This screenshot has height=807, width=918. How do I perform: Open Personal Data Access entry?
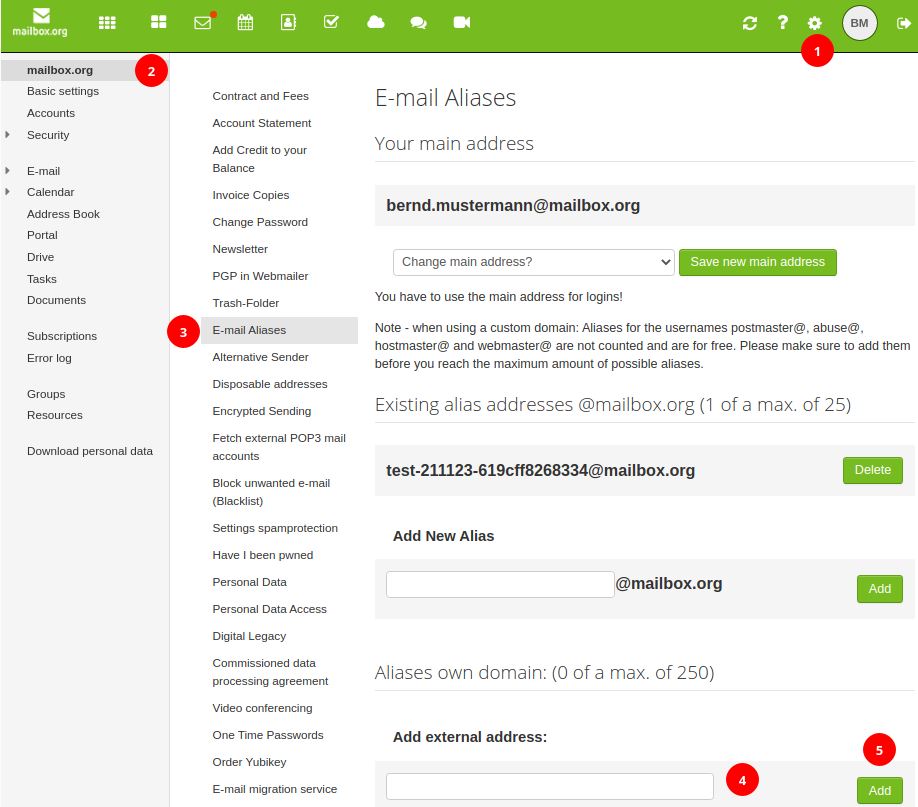point(269,609)
